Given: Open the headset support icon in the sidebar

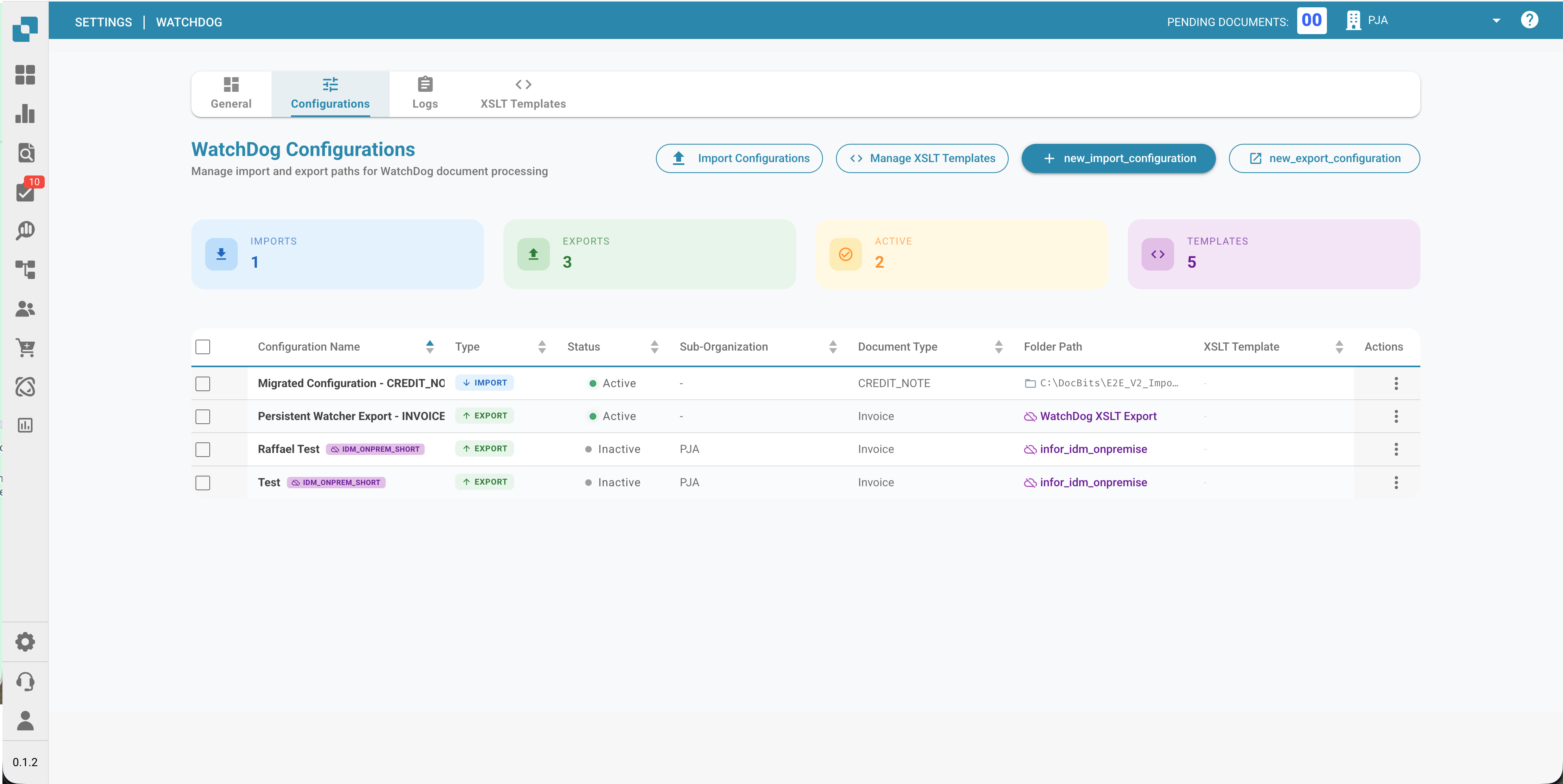Looking at the screenshot, I should pyautogui.click(x=25, y=681).
